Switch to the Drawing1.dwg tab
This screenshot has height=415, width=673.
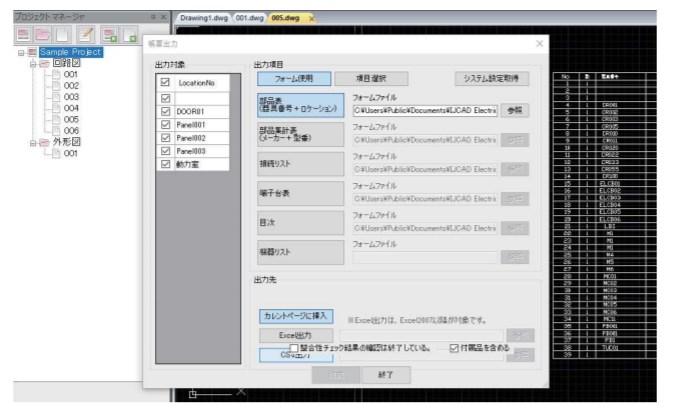(204, 18)
